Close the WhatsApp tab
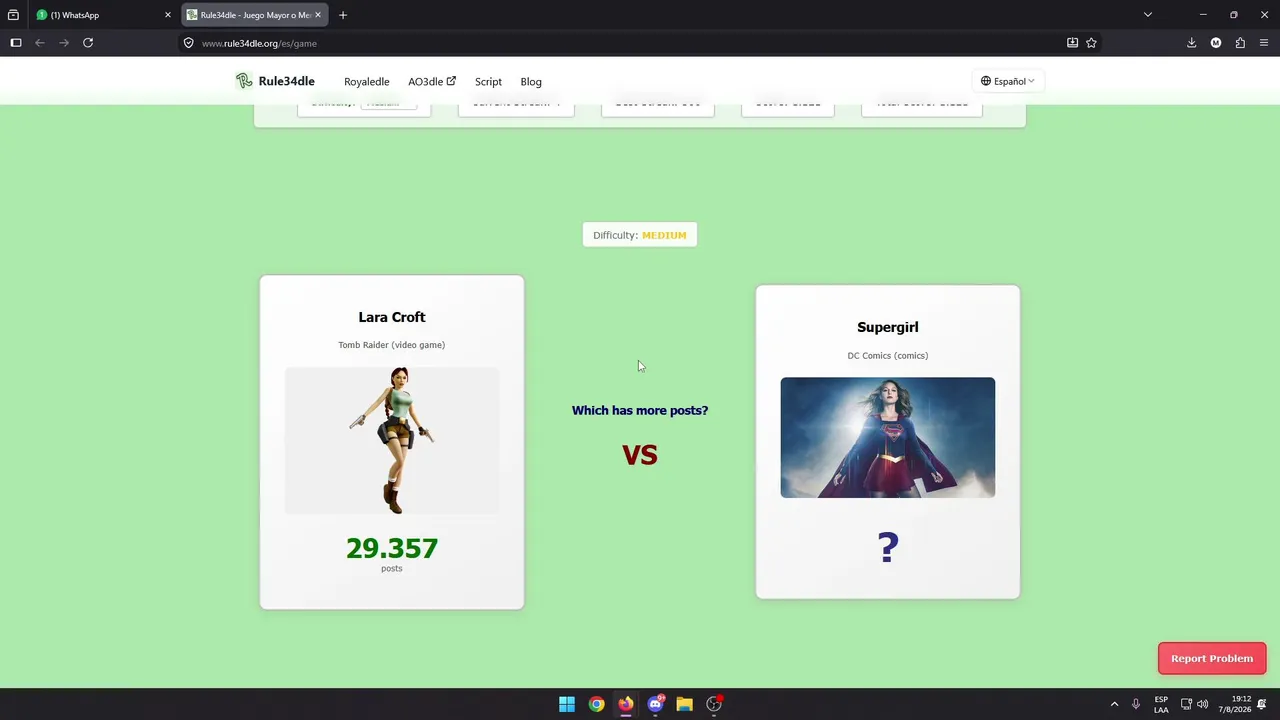Screen dimensions: 1280x720 (x=168, y=15)
